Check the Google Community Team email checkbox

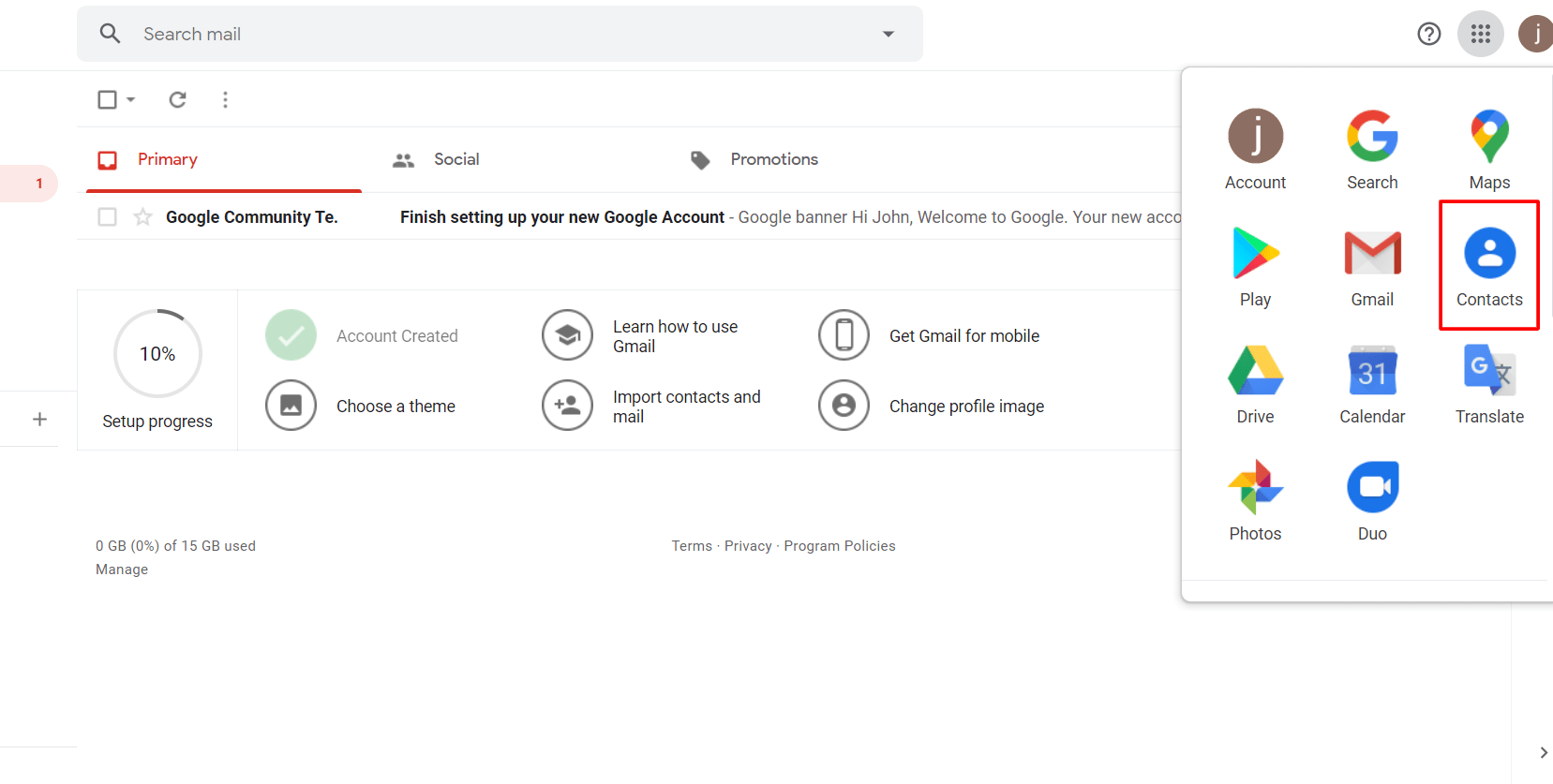click(x=108, y=217)
